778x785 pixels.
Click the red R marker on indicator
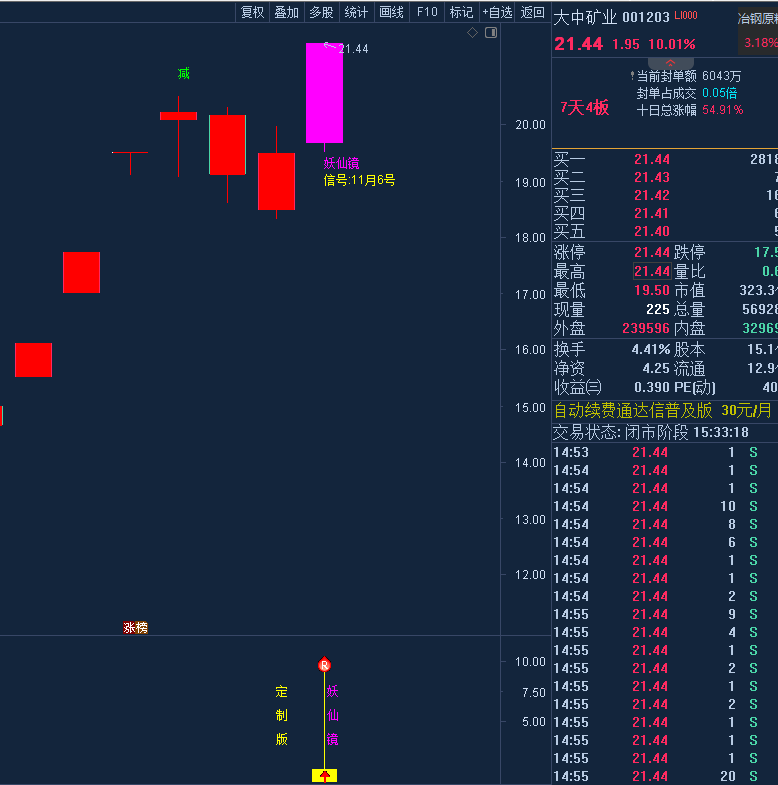(324, 665)
